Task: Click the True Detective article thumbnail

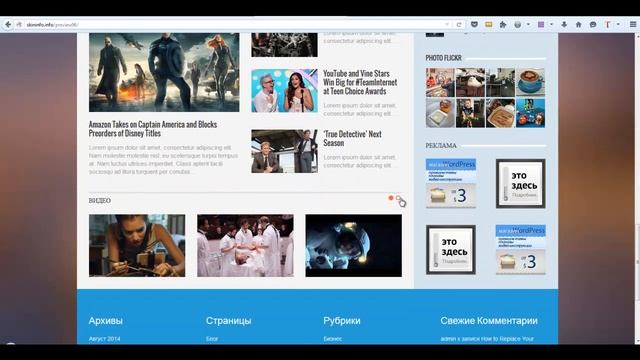Action: click(x=284, y=151)
